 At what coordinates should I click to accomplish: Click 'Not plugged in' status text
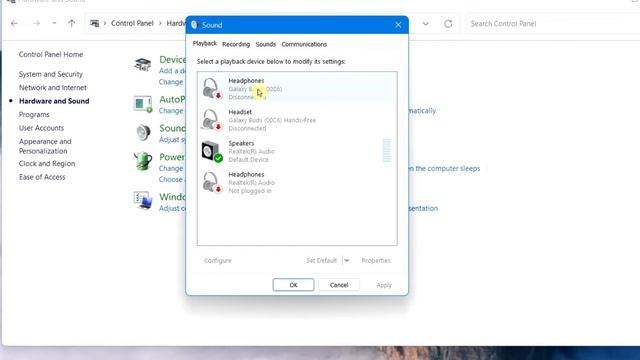click(x=250, y=191)
